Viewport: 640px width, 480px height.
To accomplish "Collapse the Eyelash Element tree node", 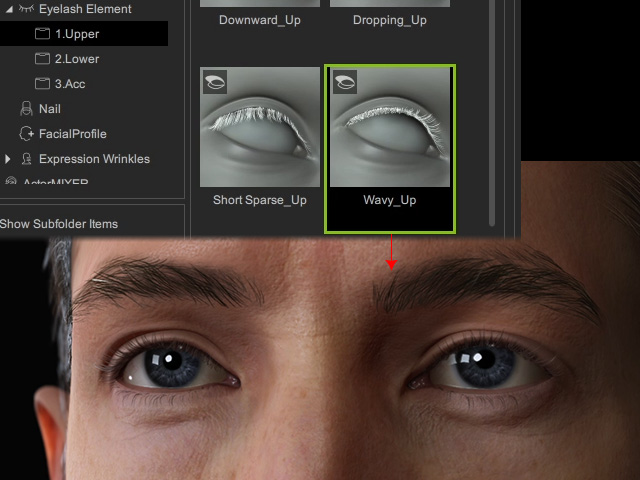I will (x=8, y=9).
